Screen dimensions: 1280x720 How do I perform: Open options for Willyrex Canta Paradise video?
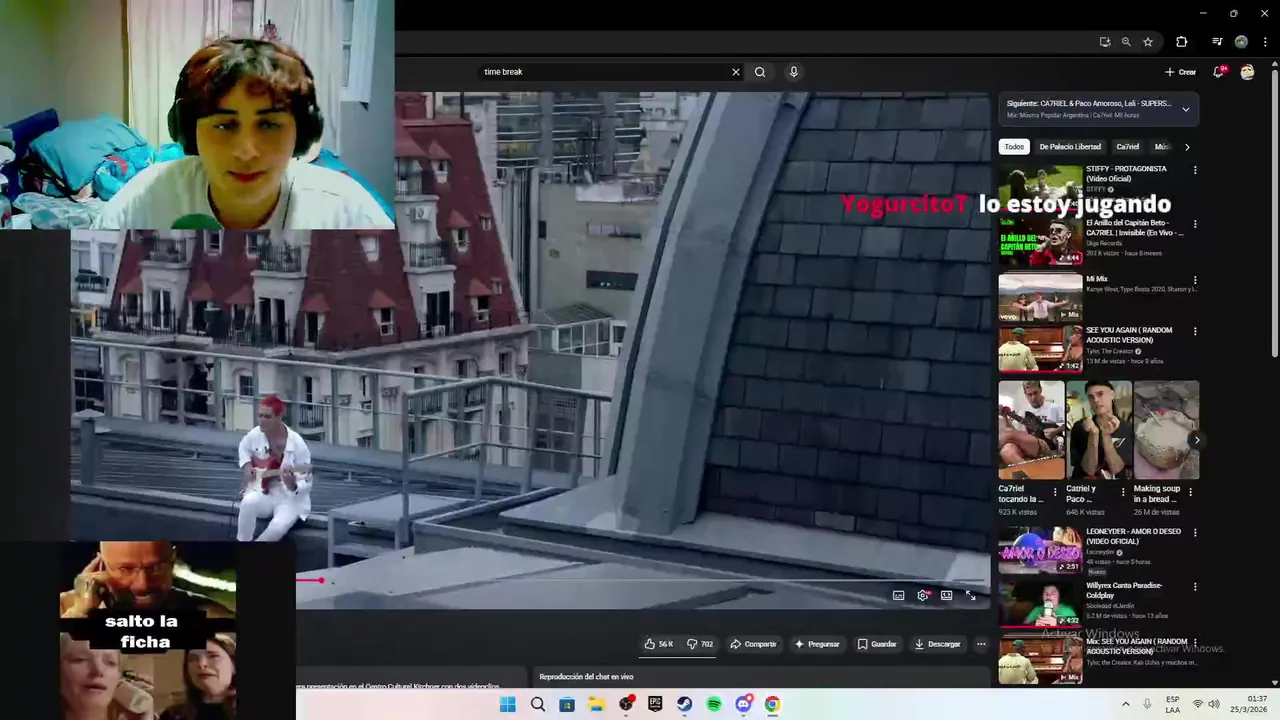[1195, 587]
